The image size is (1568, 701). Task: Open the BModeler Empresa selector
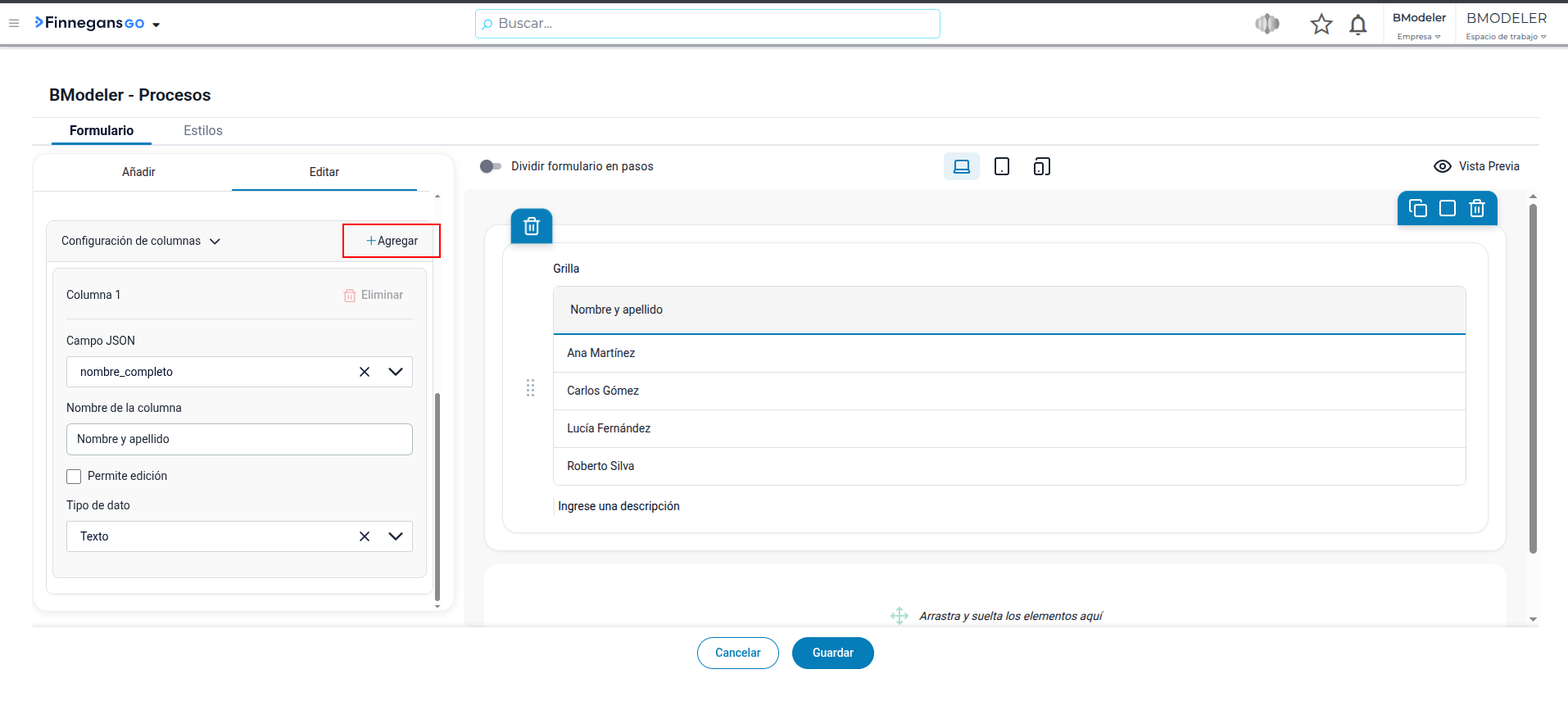click(1419, 25)
